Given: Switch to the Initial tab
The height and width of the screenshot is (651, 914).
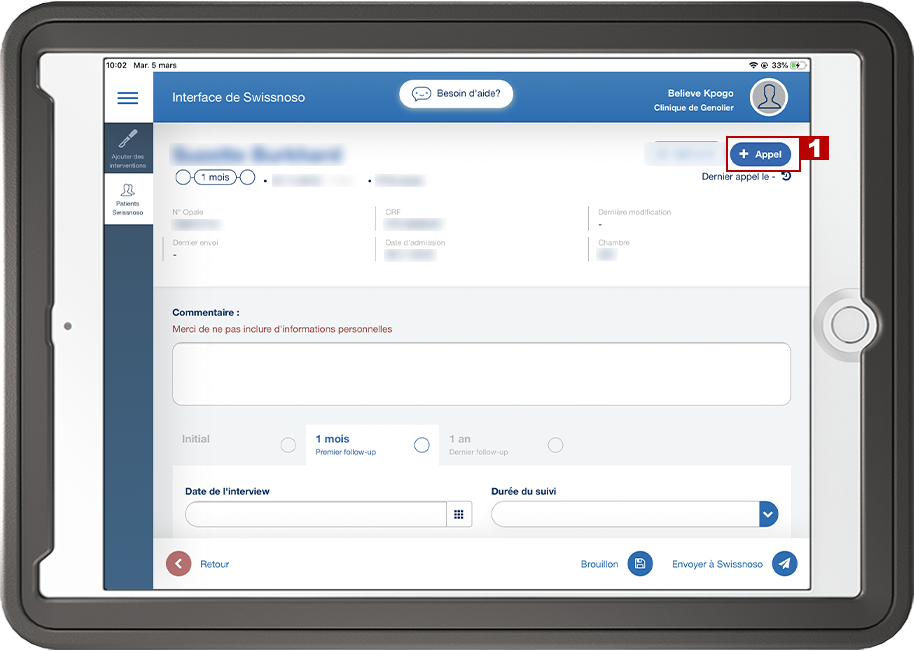Looking at the screenshot, I should (x=239, y=445).
